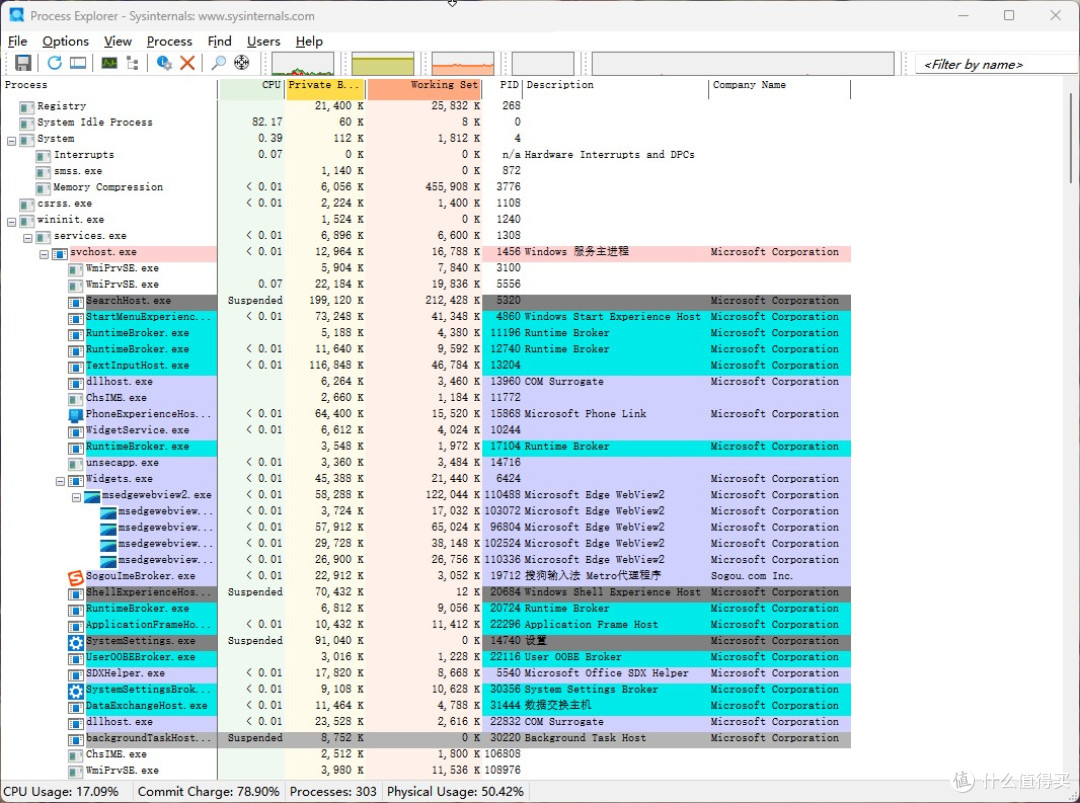1080x803 pixels.
Task: Click the Process Explorer title bar app icon
Action: coord(17,14)
